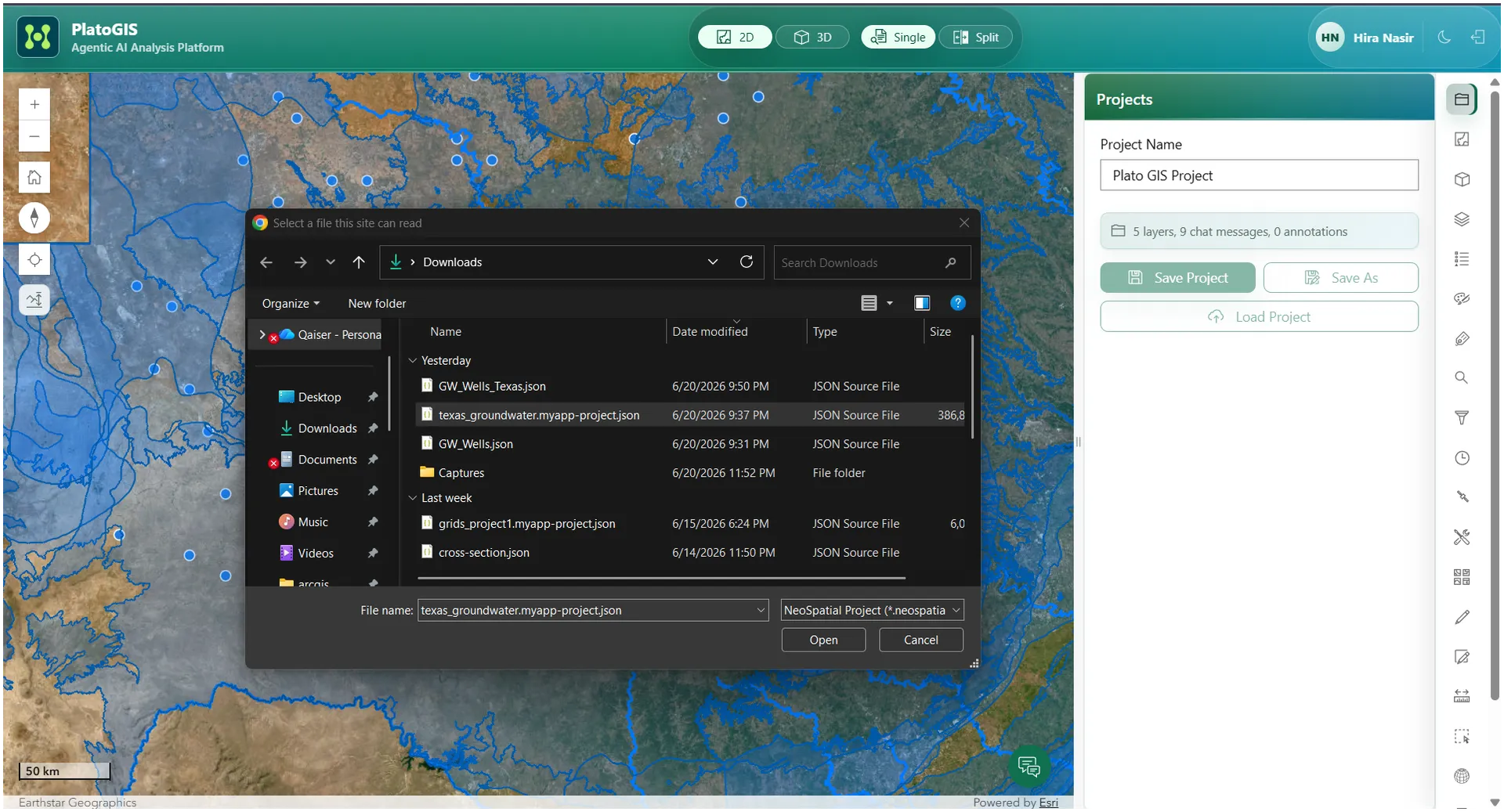The image size is (1504, 812).
Task: Click the Open button in file dialog
Action: 823,640
